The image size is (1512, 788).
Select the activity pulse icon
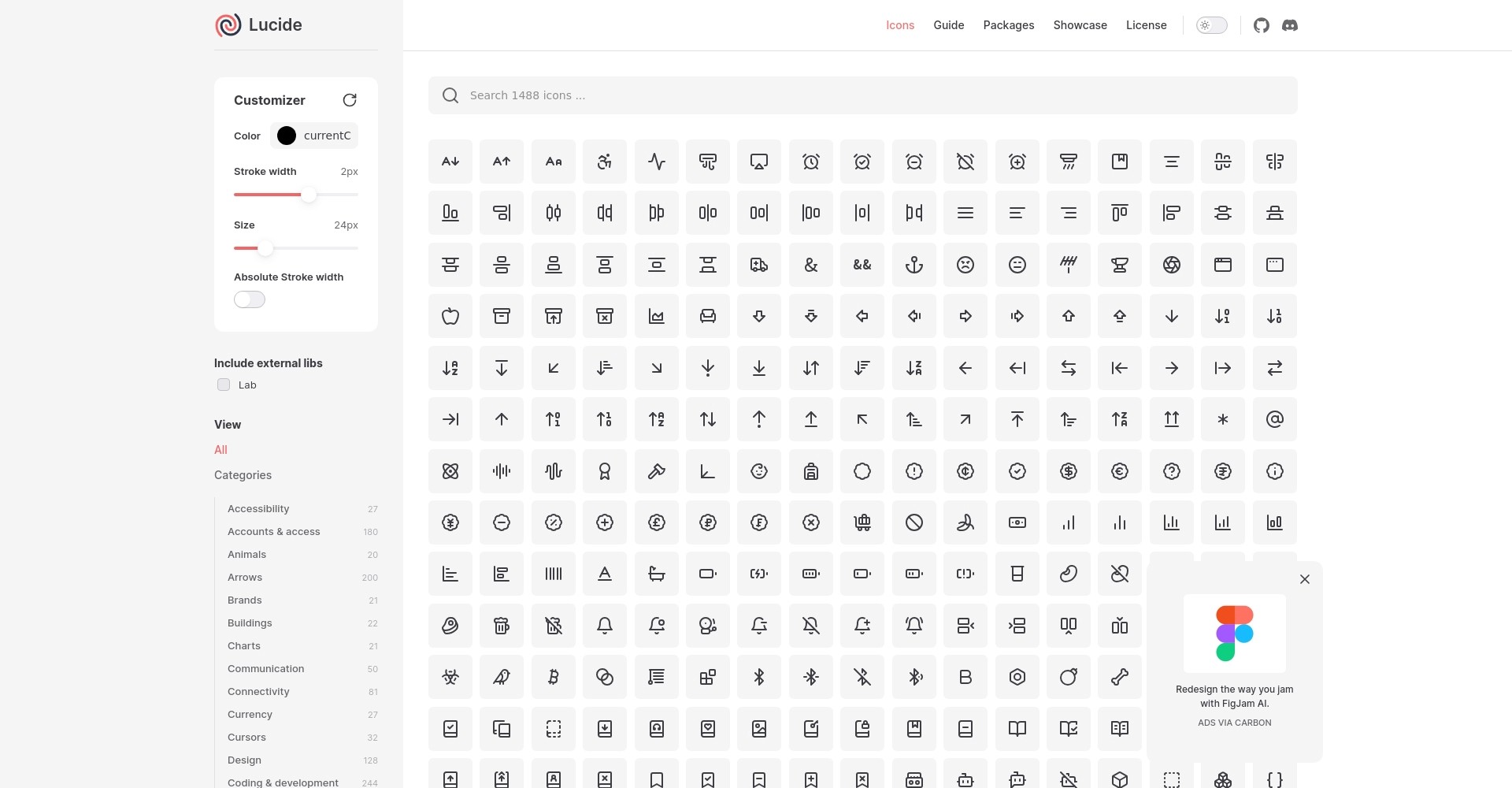click(x=656, y=162)
